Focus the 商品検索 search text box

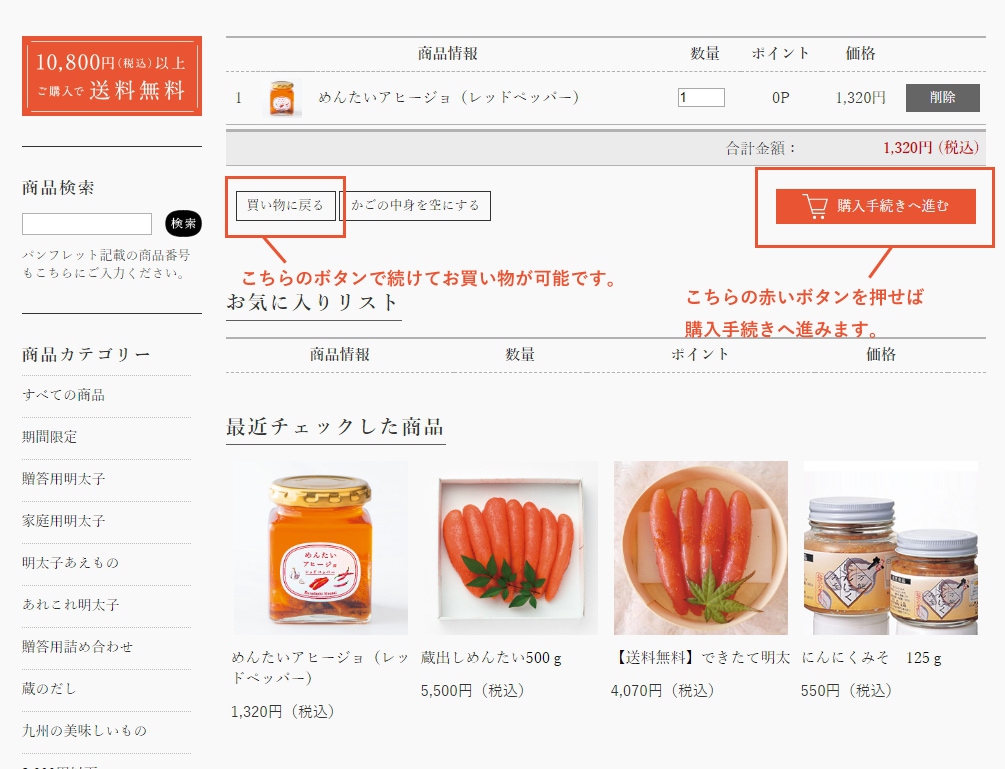point(87,224)
